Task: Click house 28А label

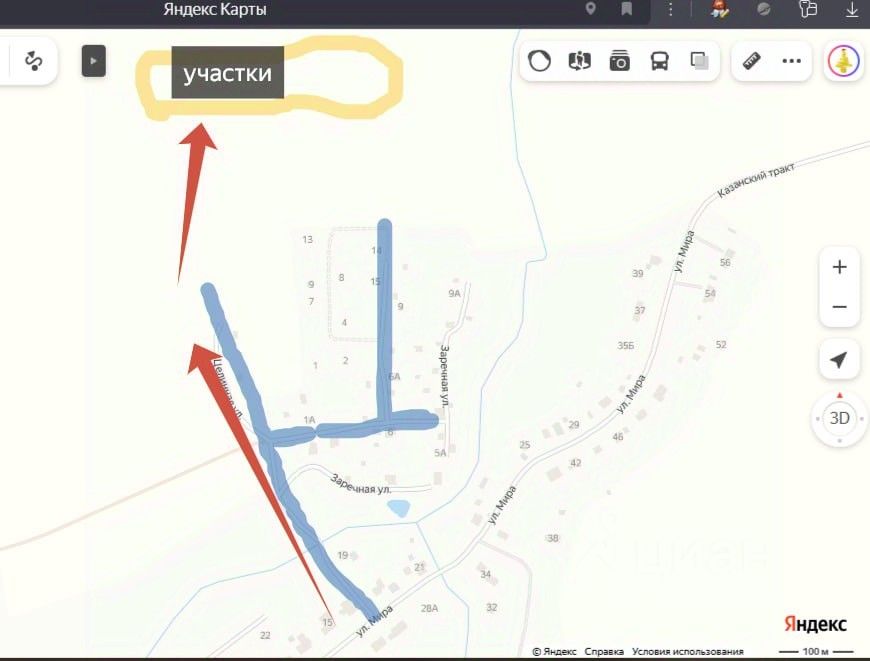Action: pos(429,608)
